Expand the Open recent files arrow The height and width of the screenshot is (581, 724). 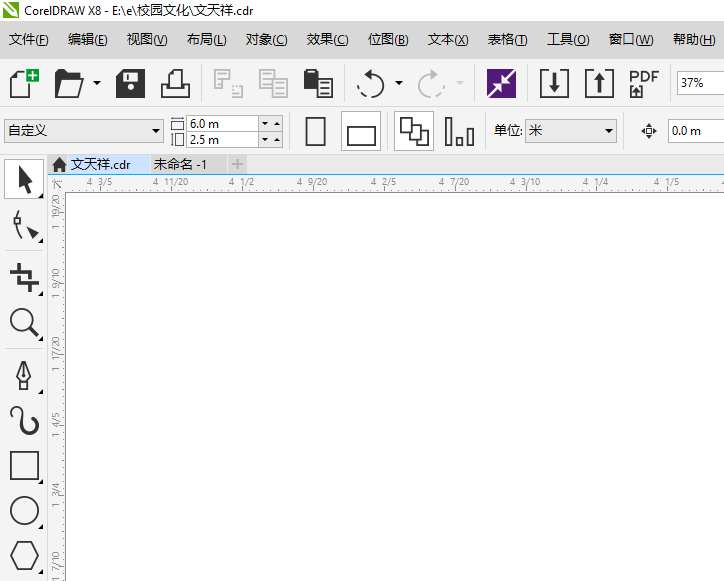(x=97, y=83)
